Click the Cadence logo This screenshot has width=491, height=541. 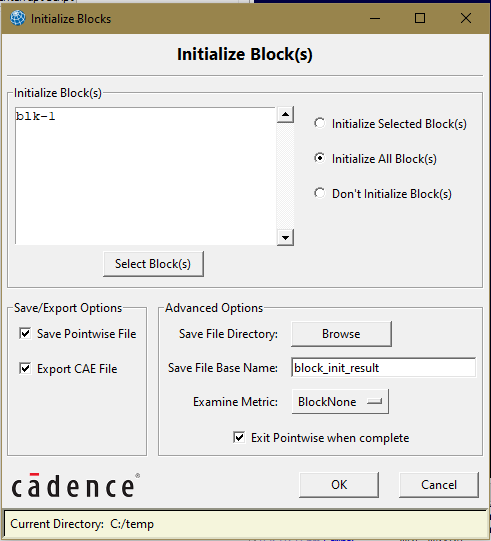pos(76,485)
